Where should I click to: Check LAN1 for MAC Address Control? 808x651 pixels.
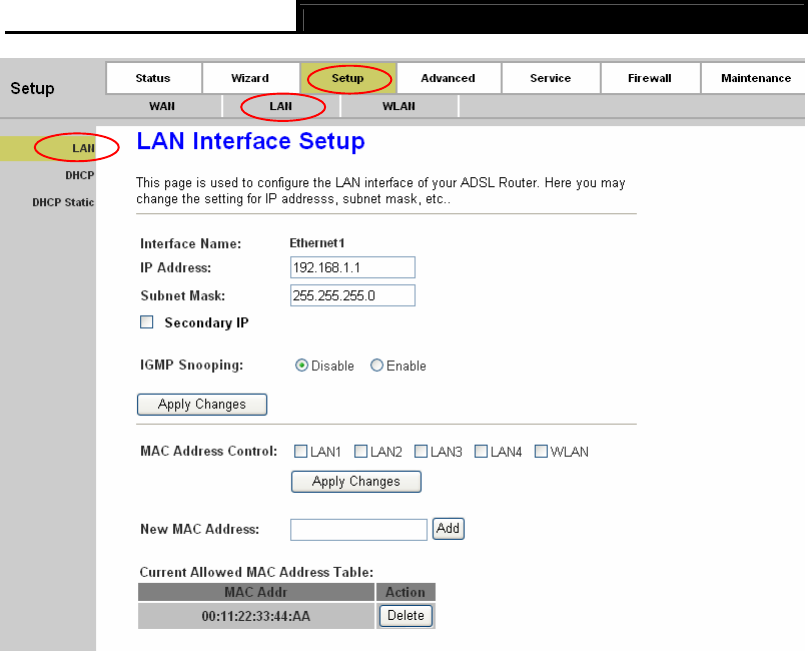pyautogui.click(x=300, y=452)
